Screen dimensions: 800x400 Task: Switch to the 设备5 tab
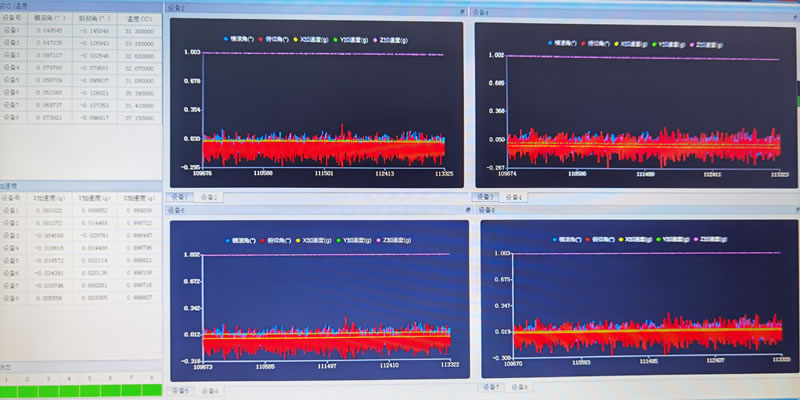tap(180, 390)
